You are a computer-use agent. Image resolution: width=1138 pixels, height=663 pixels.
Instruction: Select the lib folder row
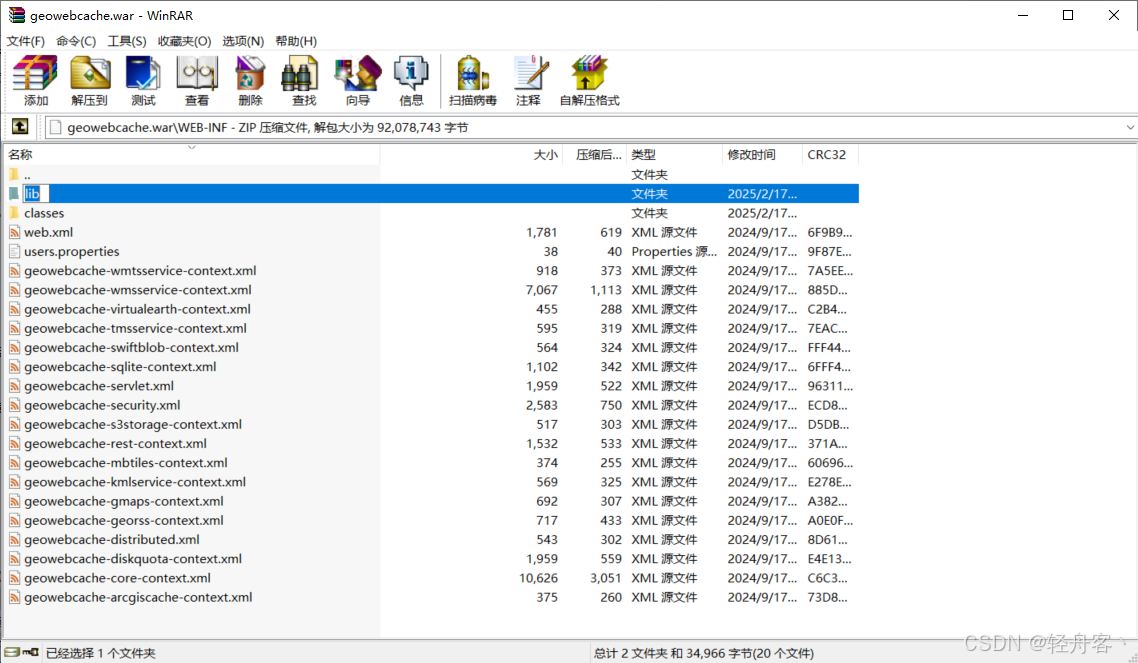(x=432, y=194)
